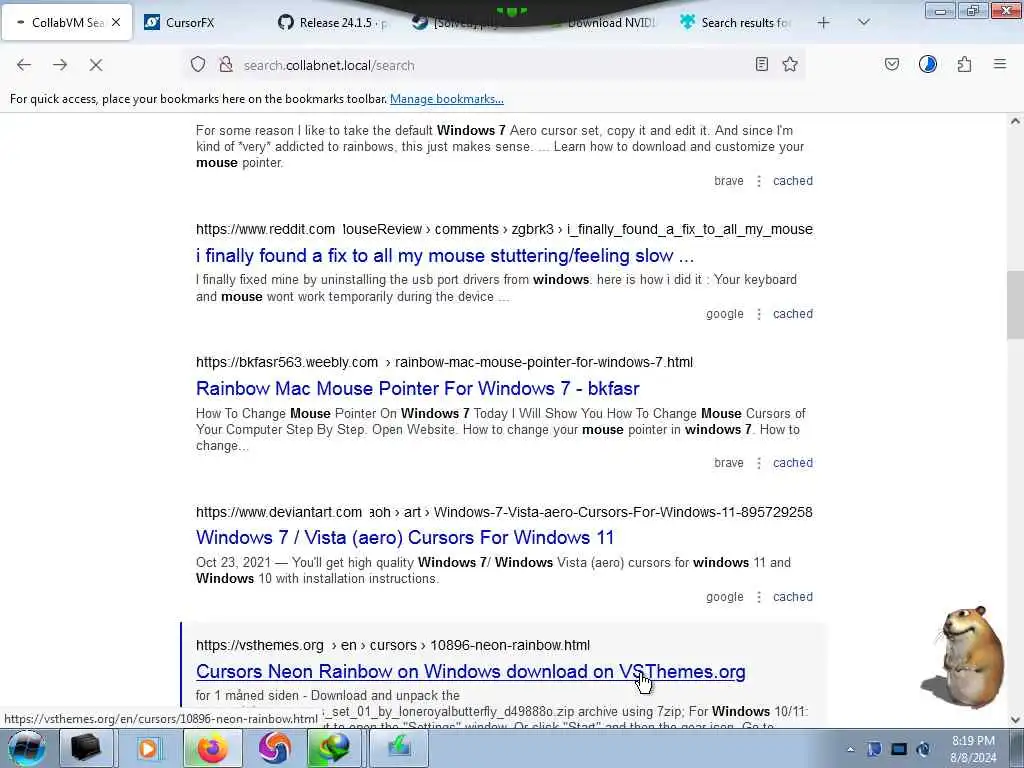Open the black box taskbar app
This screenshot has height=768, width=1024.
click(x=86, y=748)
